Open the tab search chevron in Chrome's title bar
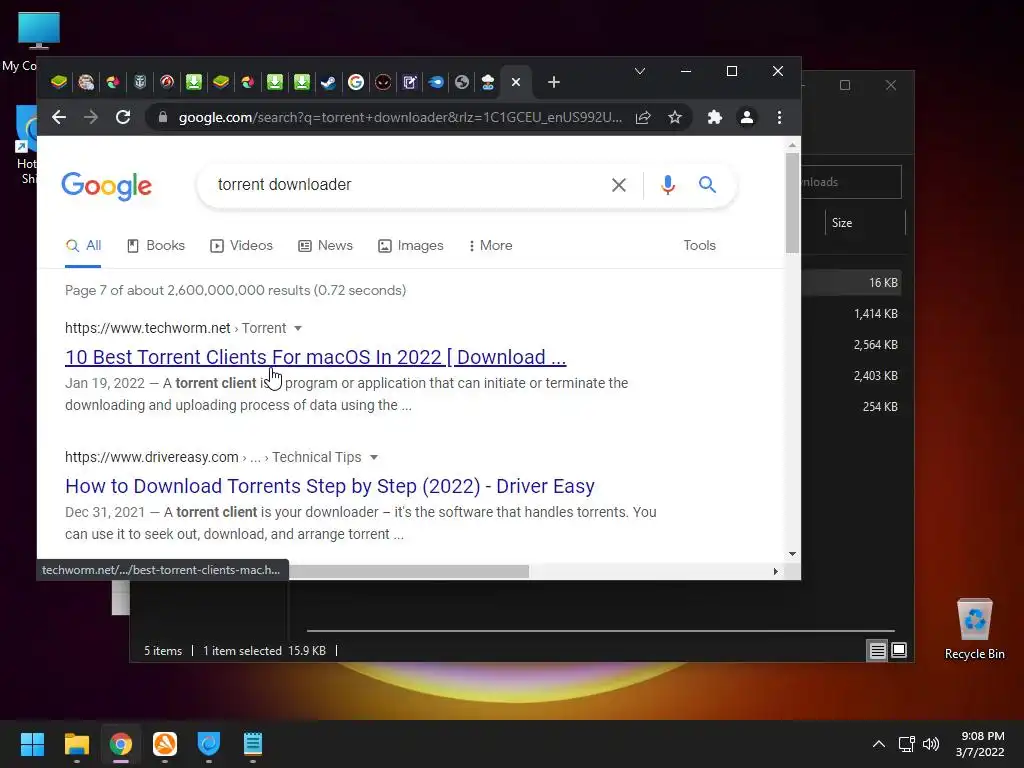Viewport: 1024px width, 768px height. tap(640, 71)
